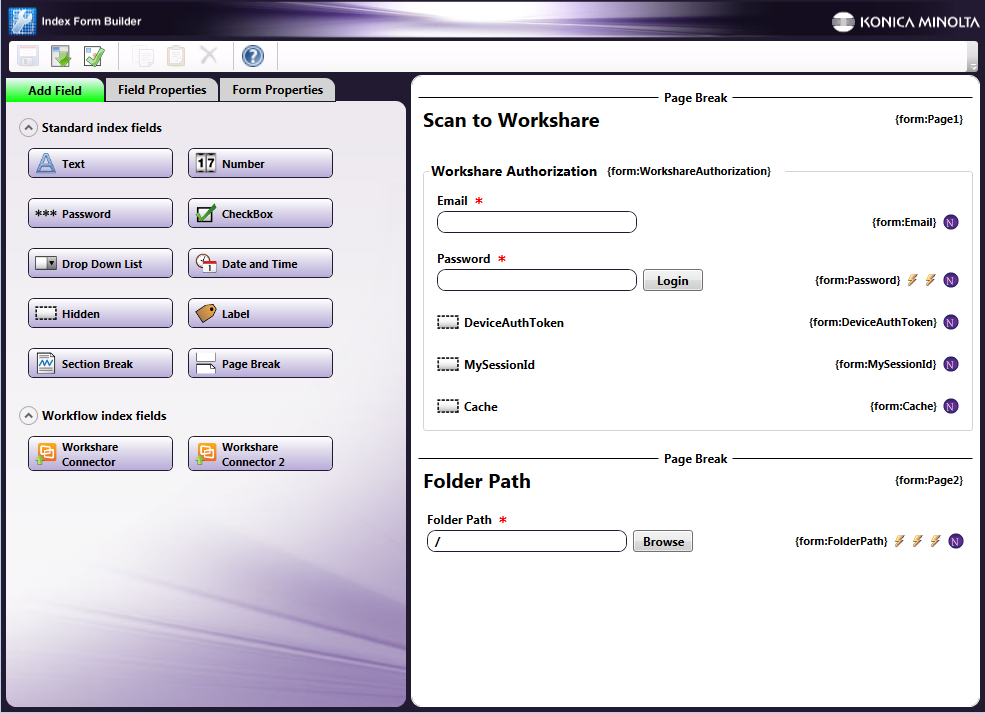Click the N badge beside {form:DeviceAuthToken}
Image resolution: width=985 pixels, height=713 pixels.
pos(951,322)
